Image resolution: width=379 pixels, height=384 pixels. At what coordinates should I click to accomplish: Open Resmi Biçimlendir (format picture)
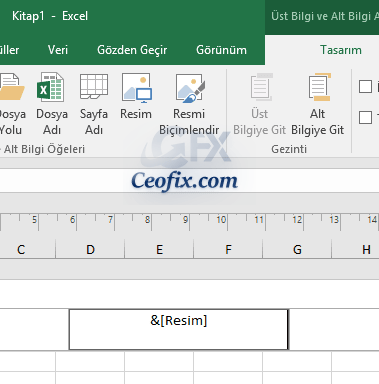pyautogui.click(x=189, y=103)
